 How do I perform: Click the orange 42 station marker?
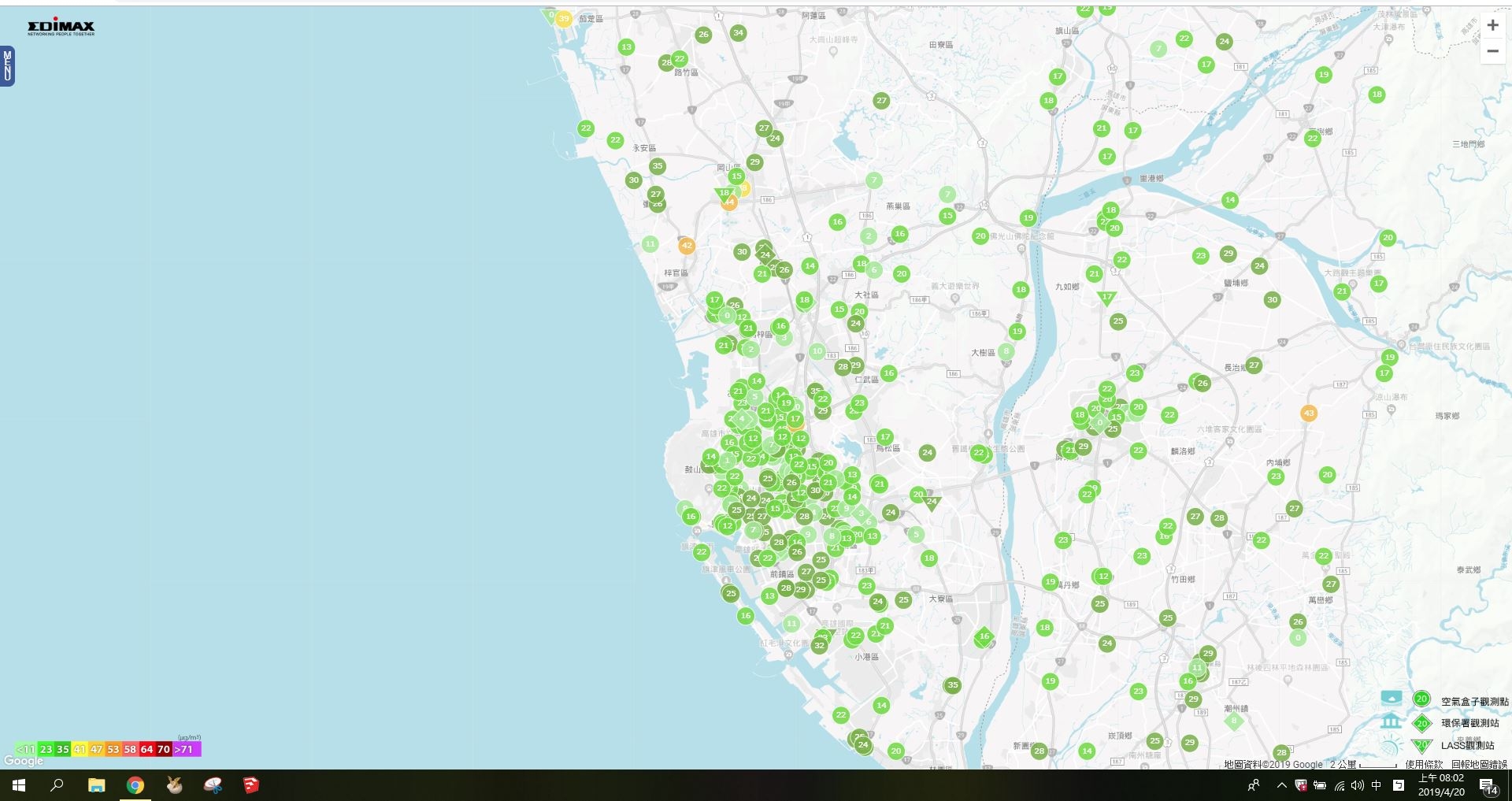(687, 246)
